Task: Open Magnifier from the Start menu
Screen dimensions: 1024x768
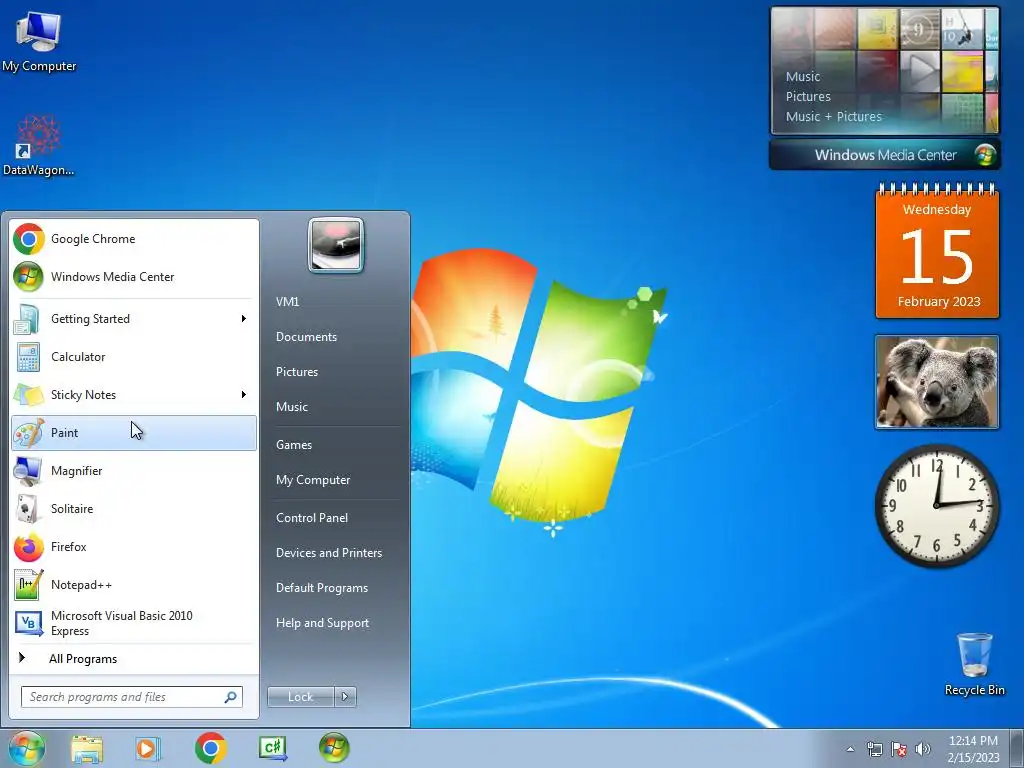Action: (x=134, y=471)
